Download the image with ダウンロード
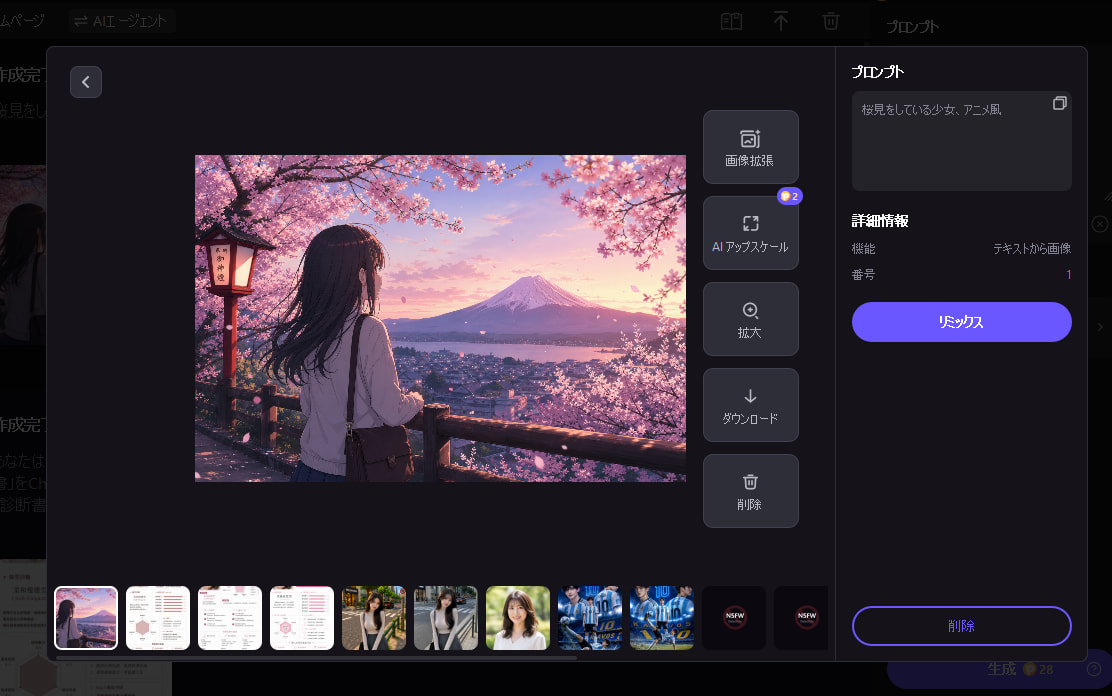 (x=750, y=405)
